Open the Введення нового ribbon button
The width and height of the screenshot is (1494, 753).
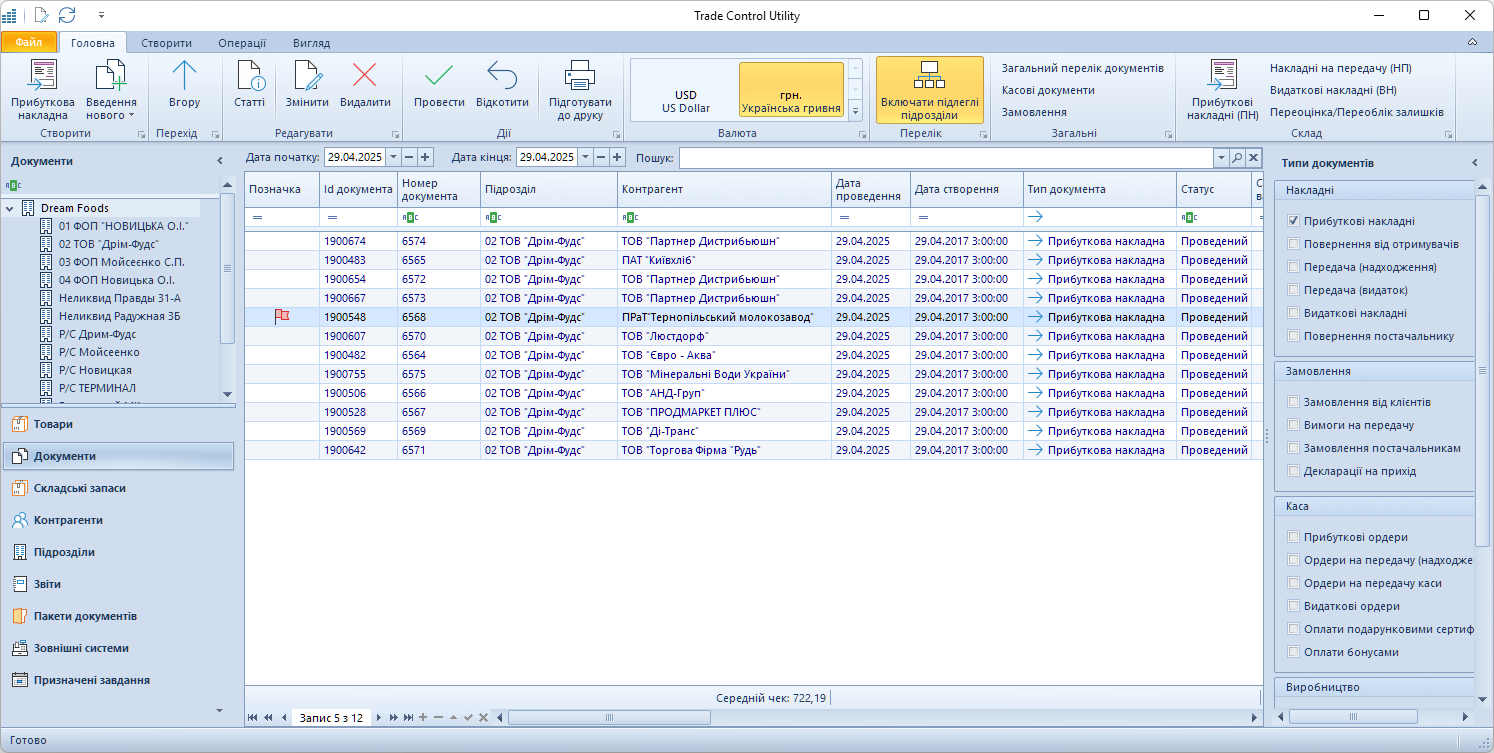coord(111,90)
